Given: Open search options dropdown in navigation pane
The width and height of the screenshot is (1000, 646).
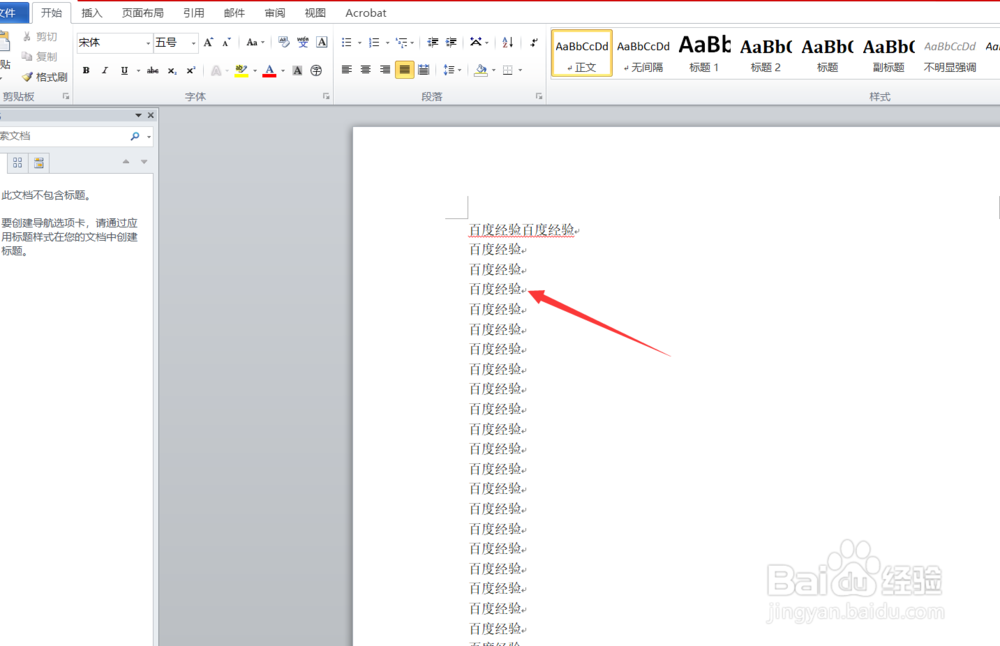Looking at the screenshot, I should pos(149,136).
